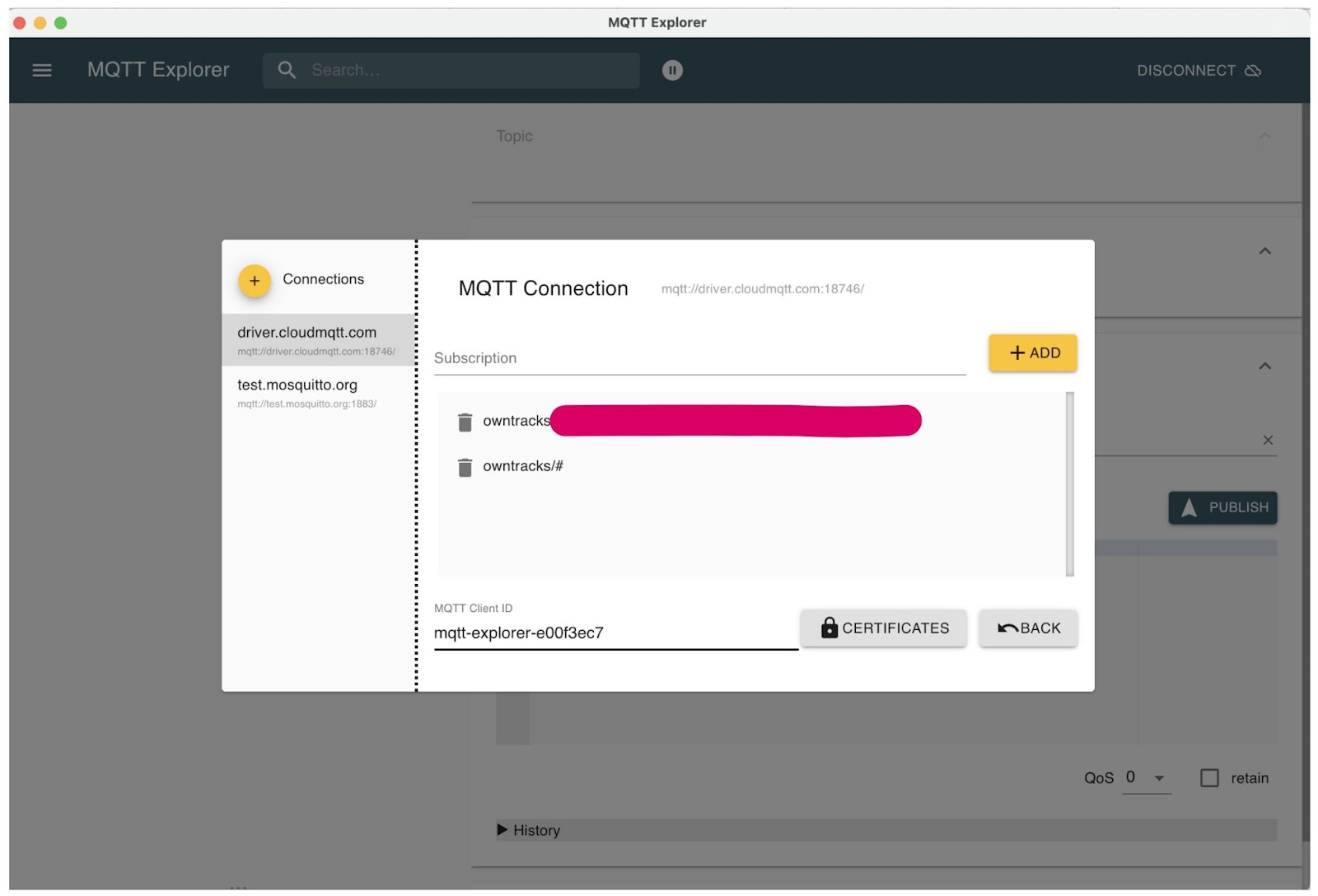Click the MQTT Connection heading
The height and width of the screenshot is (896, 1318).
click(x=543, y=288)
